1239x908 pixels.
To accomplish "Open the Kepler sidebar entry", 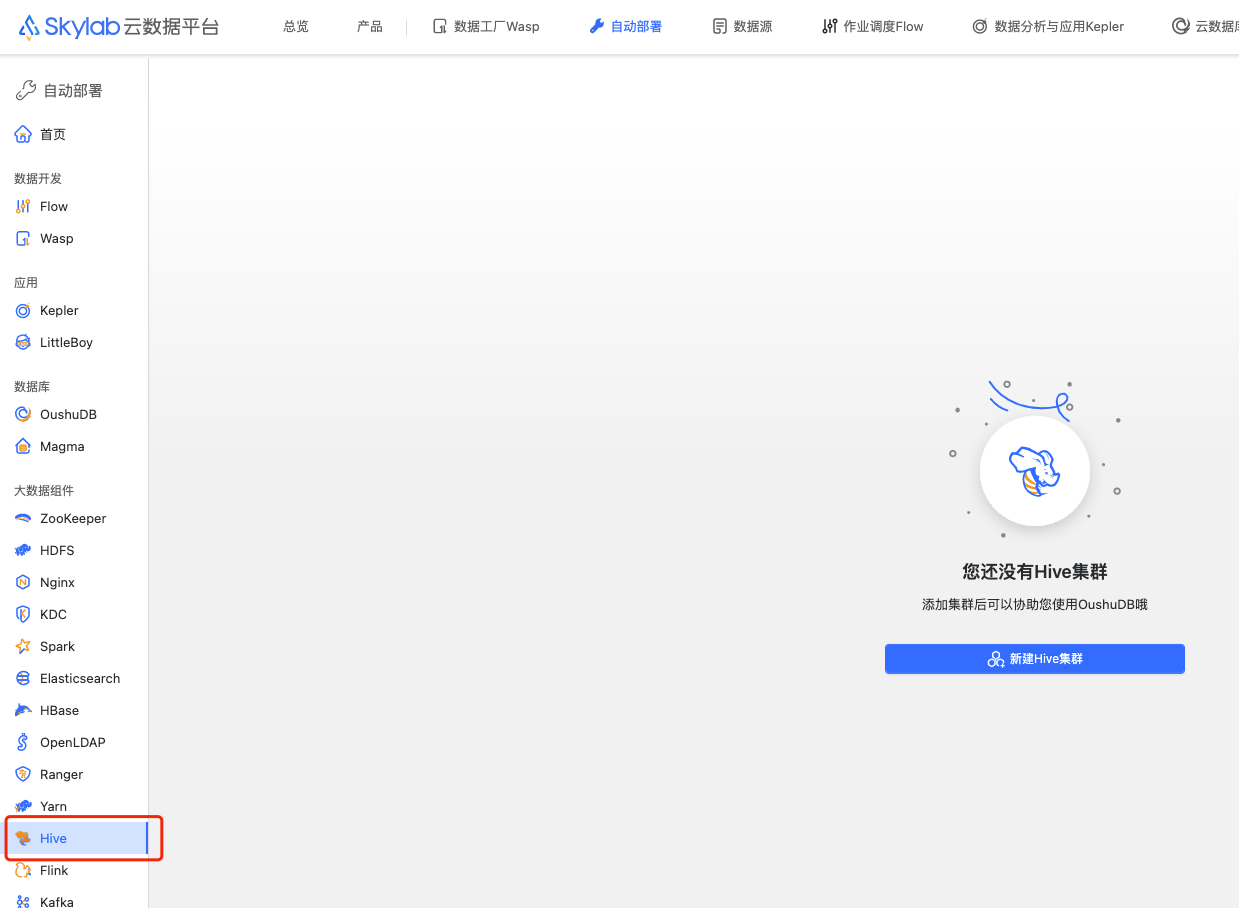I will 74,310.
